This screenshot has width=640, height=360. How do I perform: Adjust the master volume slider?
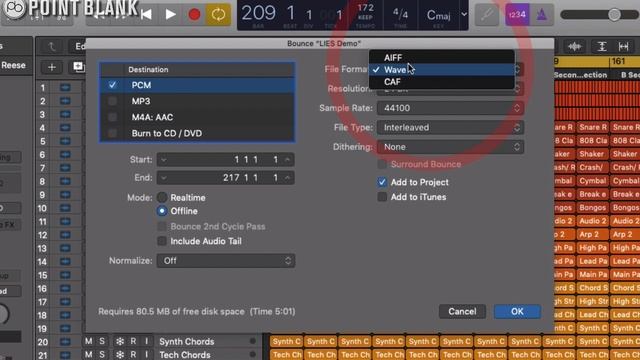tap(614, 15)
